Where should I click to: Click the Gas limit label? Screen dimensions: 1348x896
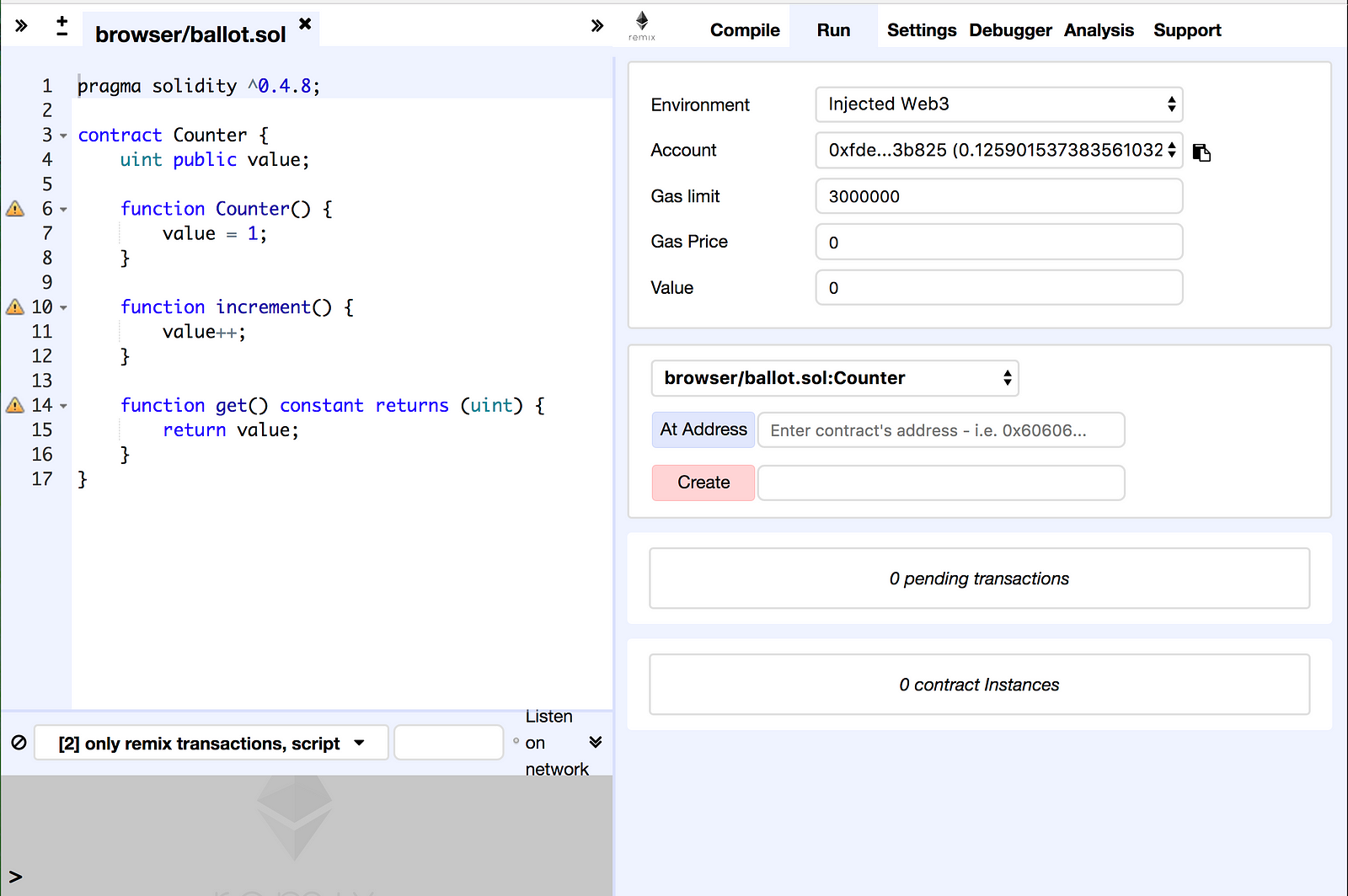[685, 196]
